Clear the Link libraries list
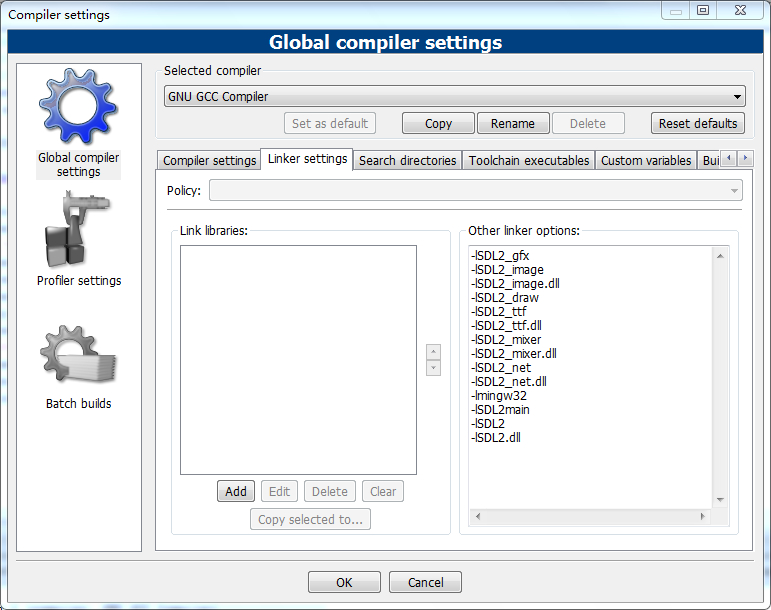Image resolution: width=771 pixels, height=610 pixels. pyautogui.click(x=383, y=491)
